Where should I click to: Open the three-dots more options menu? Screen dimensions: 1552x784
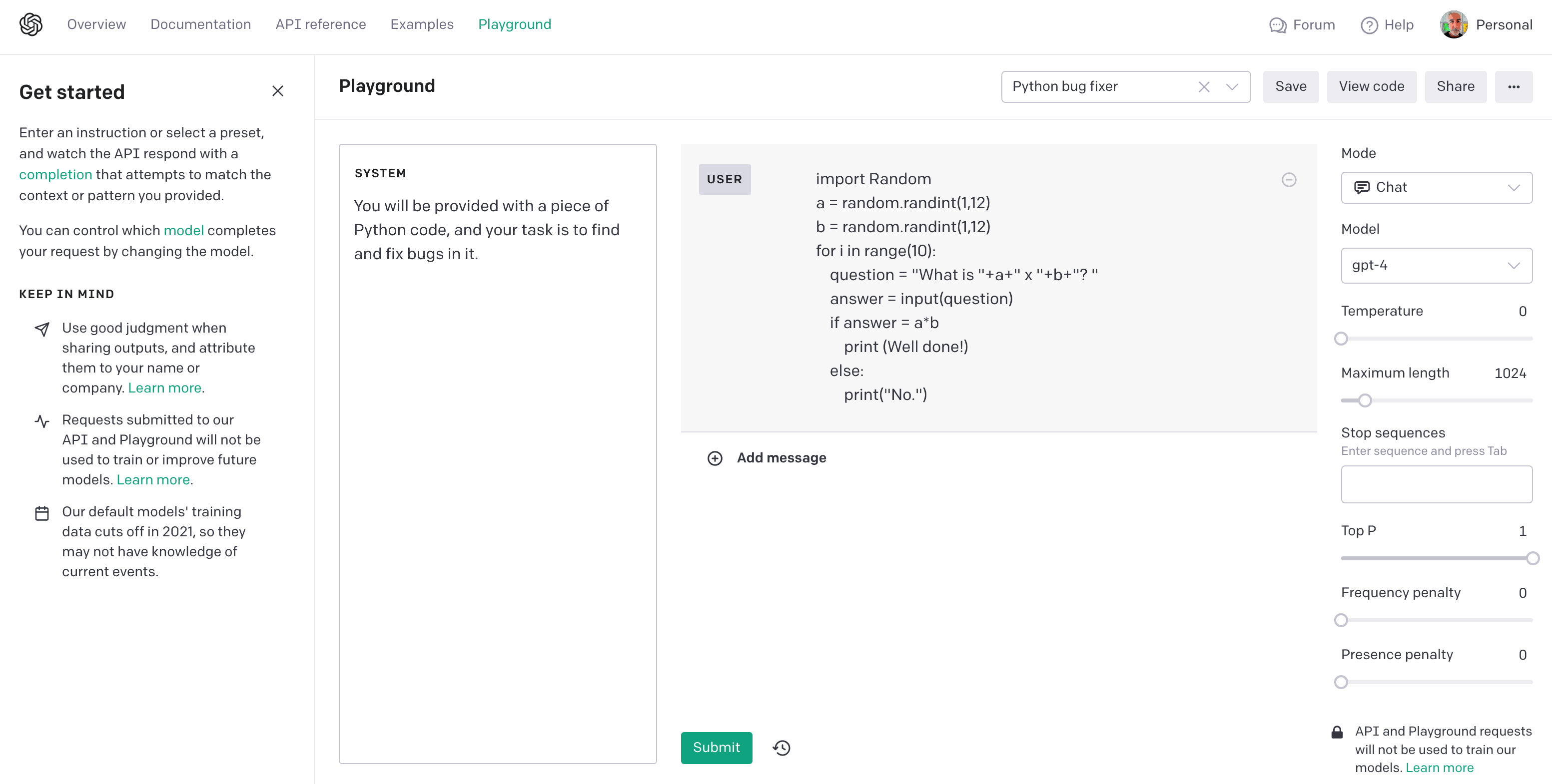[1514, 87]
